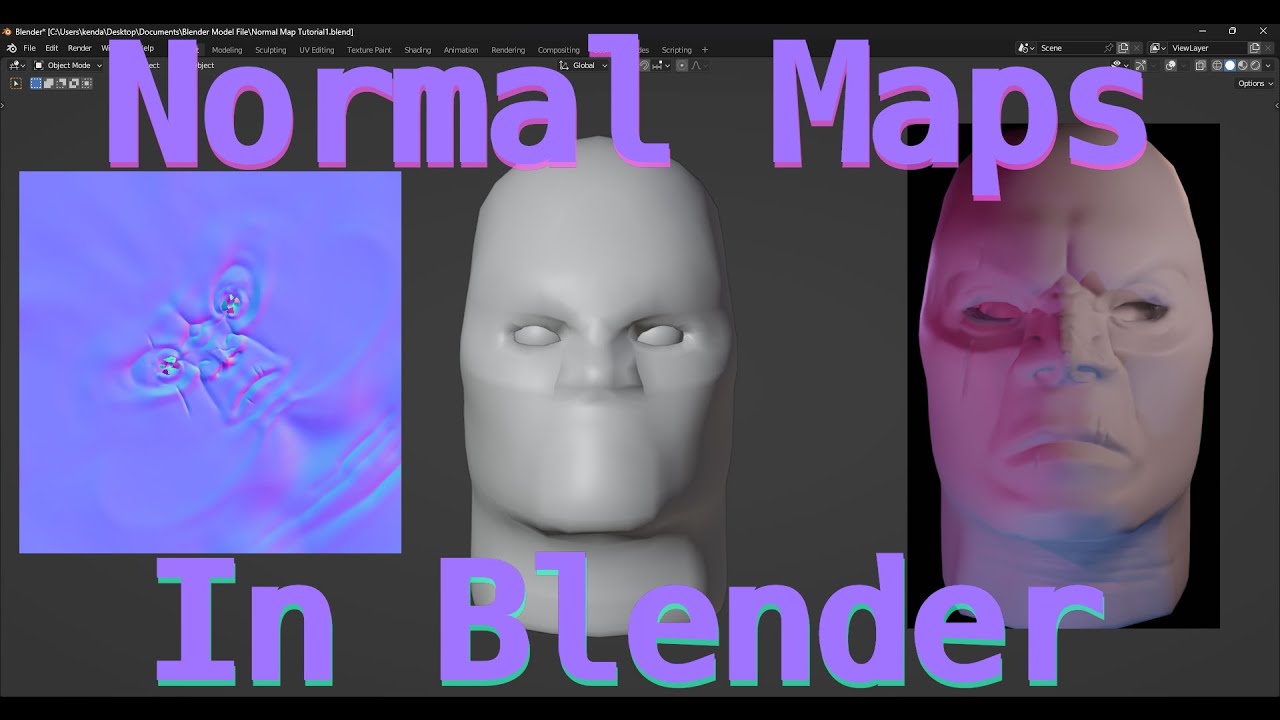
Task: Minimize the Blender window
Action: [x=1202, y=31]
